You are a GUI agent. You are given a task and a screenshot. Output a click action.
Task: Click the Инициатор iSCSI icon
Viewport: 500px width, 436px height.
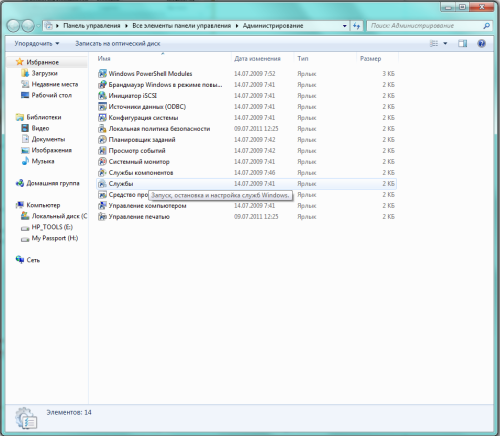pos(102,96)
